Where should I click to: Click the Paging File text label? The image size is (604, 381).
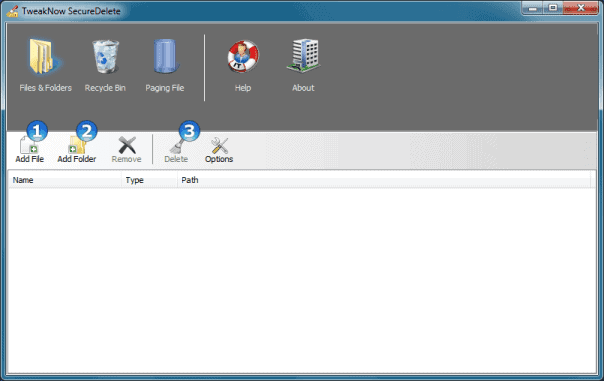pos(165,88)
